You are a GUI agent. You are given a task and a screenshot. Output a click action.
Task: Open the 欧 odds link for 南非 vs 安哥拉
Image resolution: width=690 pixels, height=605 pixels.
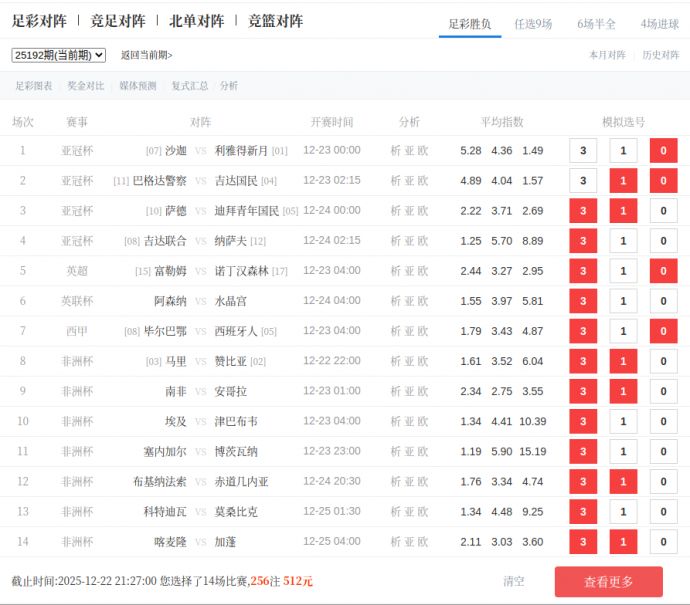(x=423, y=391)
